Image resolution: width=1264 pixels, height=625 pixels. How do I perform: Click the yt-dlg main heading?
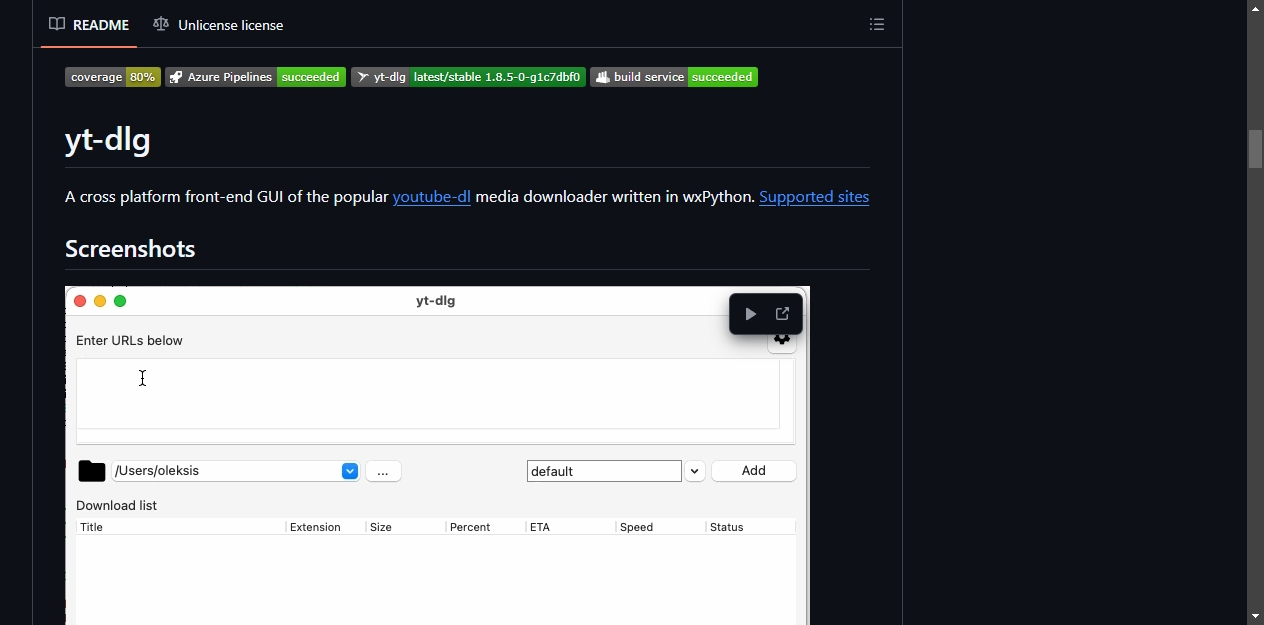(x=108, y=139)
